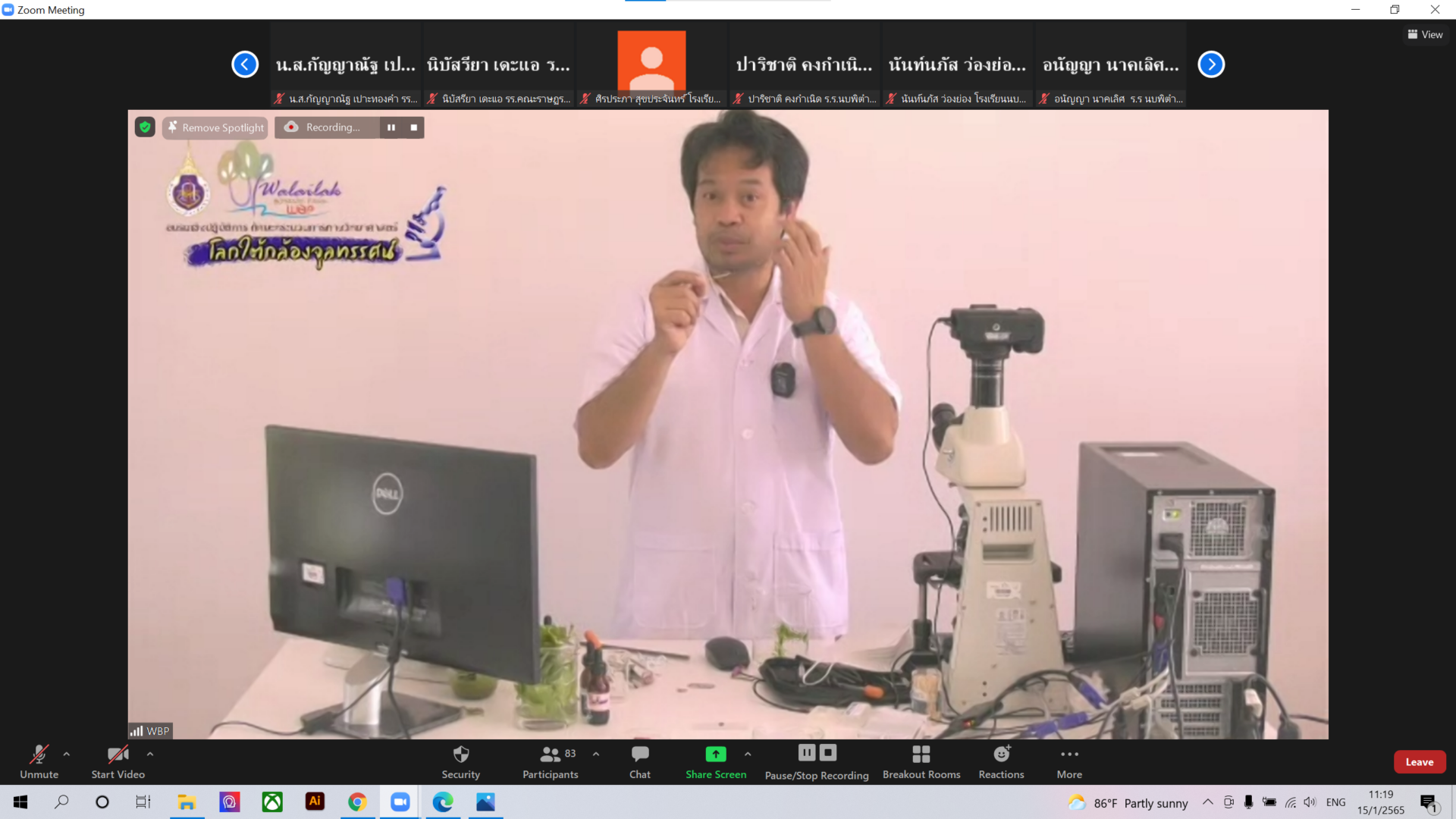Click the green Share Screen icon
Screen dimensions: 1456x819
pos(715,754)
